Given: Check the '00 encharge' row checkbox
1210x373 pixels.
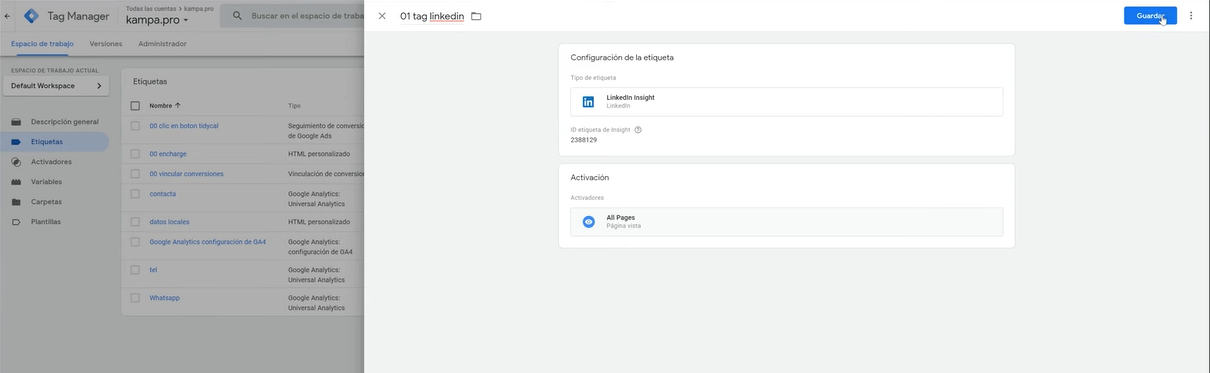Looking at the screenshot, I should coord(135,154).
